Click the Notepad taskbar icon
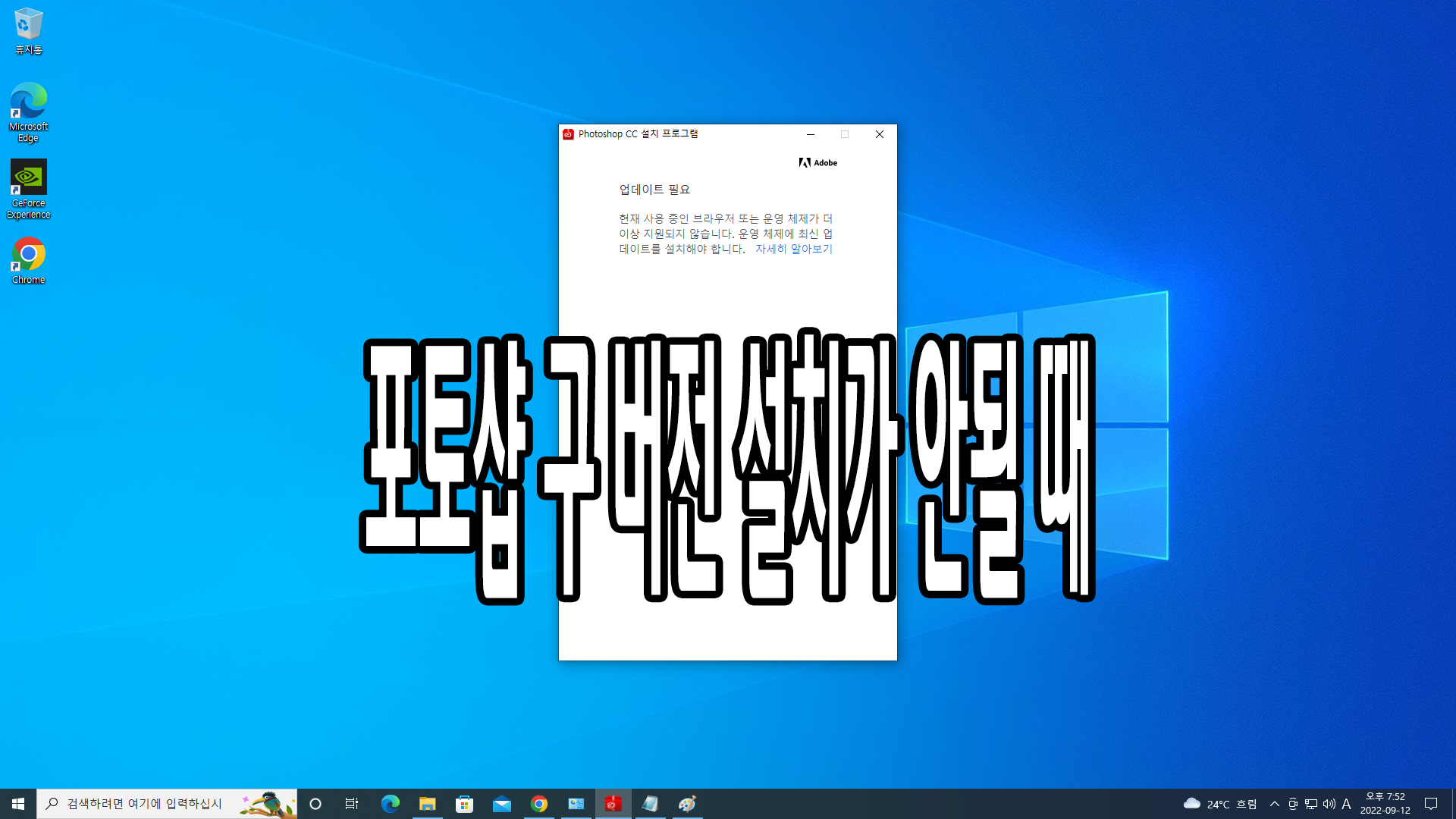This screenshot has width=1456, height=819. 650,804
